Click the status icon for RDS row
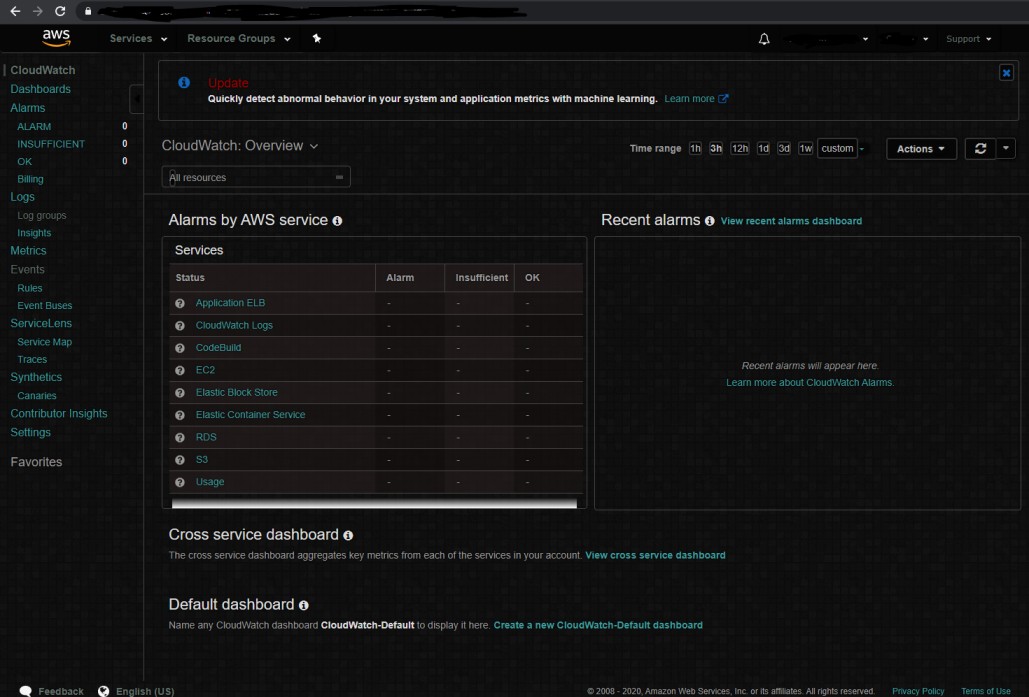 click(x=180, y=438)
